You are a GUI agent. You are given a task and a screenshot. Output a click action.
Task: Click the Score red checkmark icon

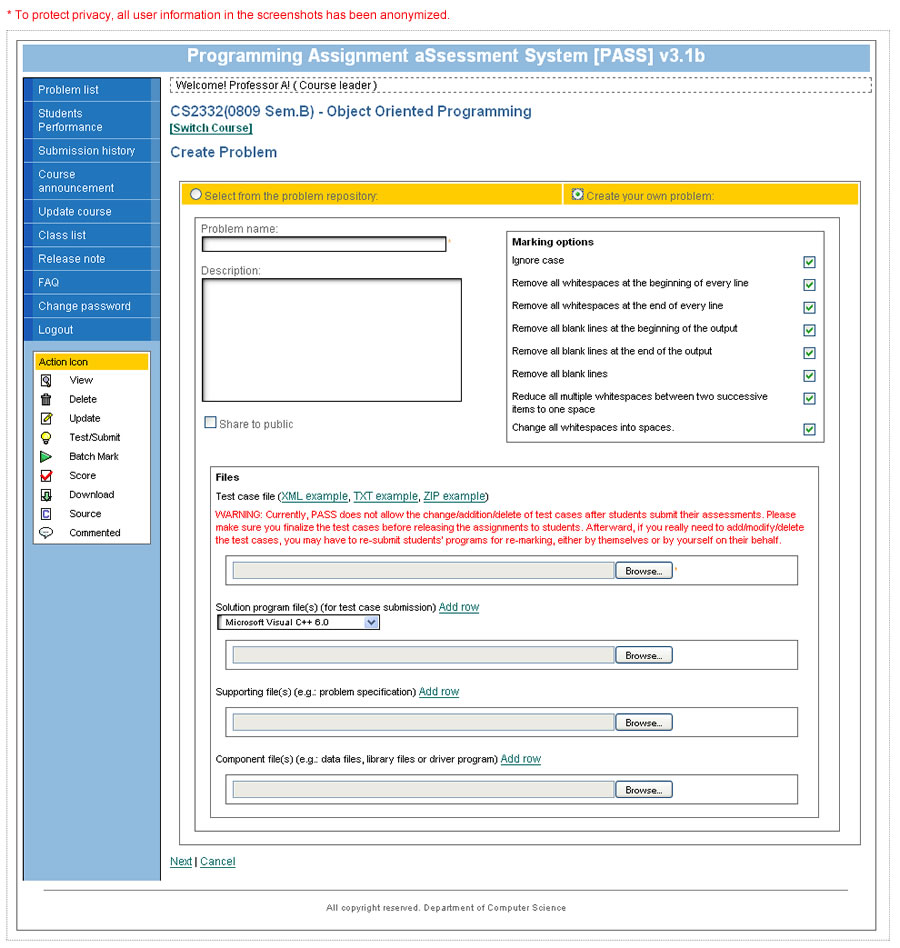tap(46, 475)
